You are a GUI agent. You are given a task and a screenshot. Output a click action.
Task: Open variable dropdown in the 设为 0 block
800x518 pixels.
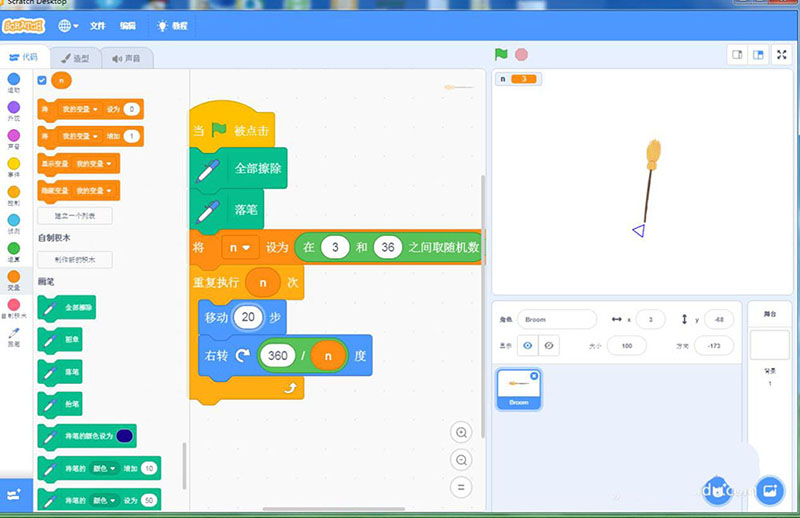pyautogui.click(x=79, y=109)
